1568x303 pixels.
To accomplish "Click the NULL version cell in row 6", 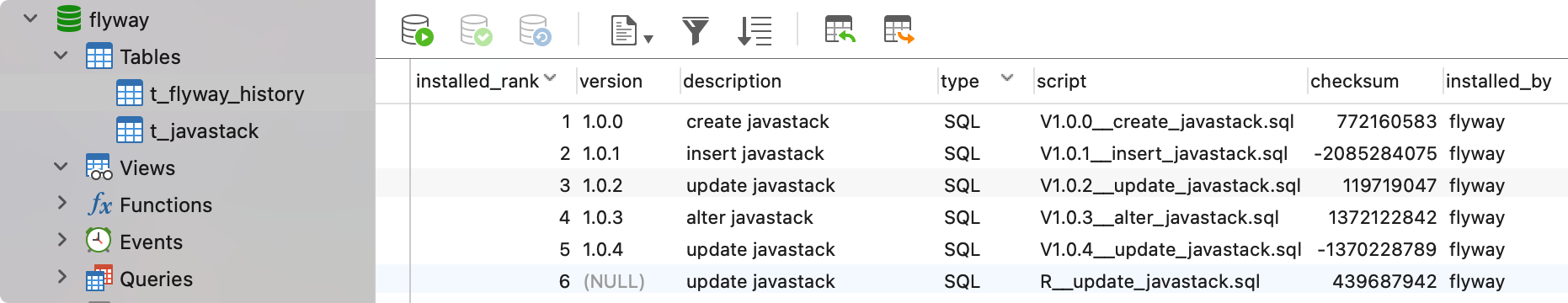I will pos(614,281).
